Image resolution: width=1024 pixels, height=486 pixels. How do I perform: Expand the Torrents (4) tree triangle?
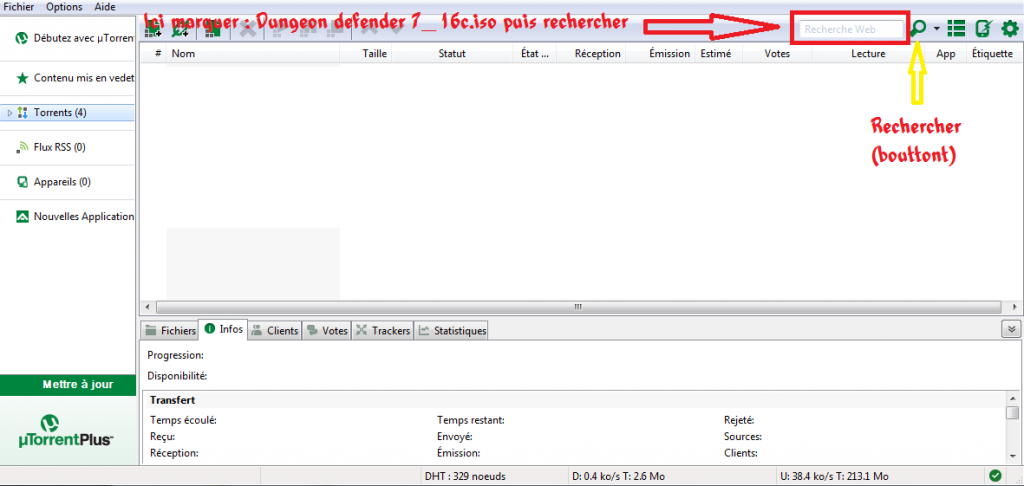coord(10,113)
